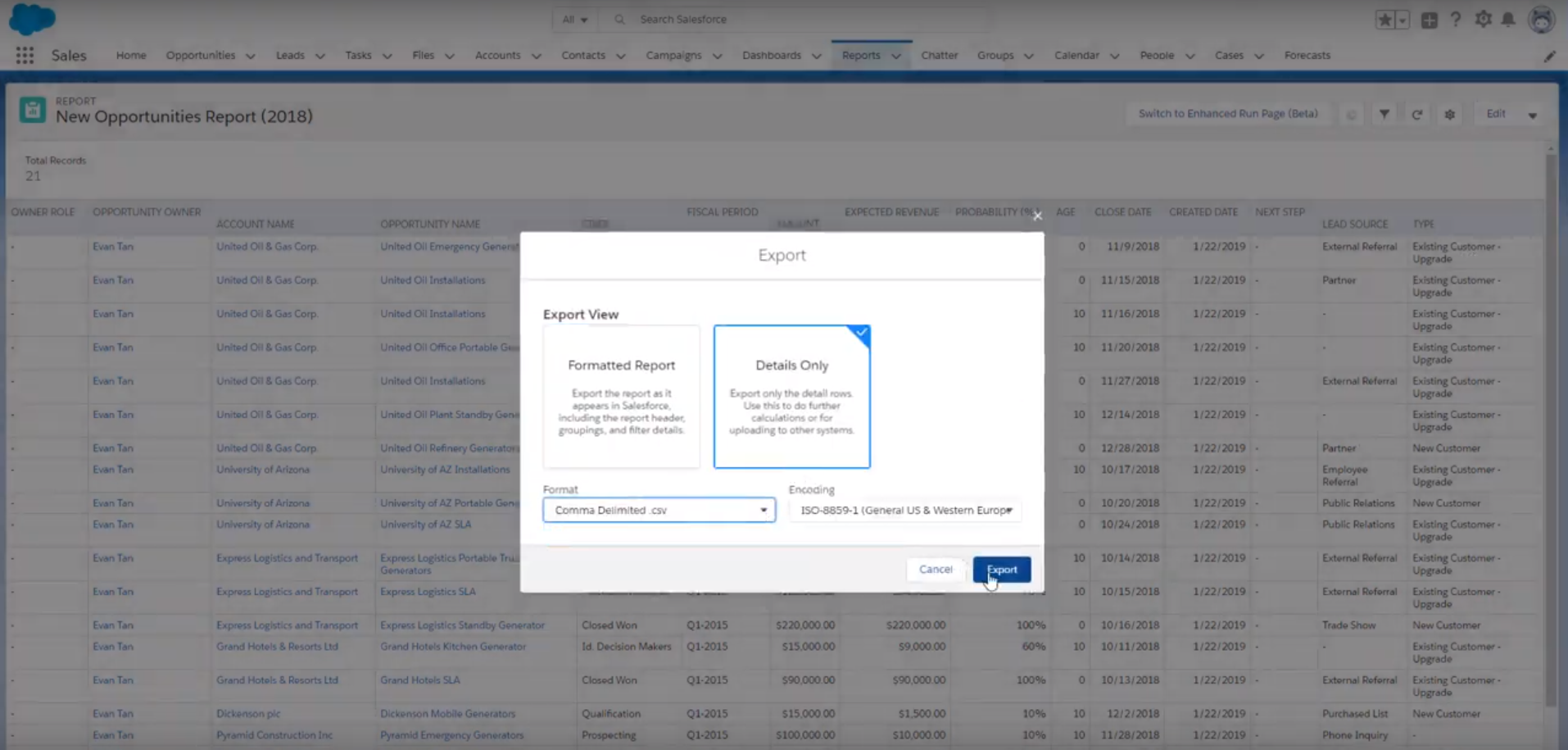Open Pyramid Construction Inc account link
The width and height of the screenshot is (1568, 750).
coord(274,735)
